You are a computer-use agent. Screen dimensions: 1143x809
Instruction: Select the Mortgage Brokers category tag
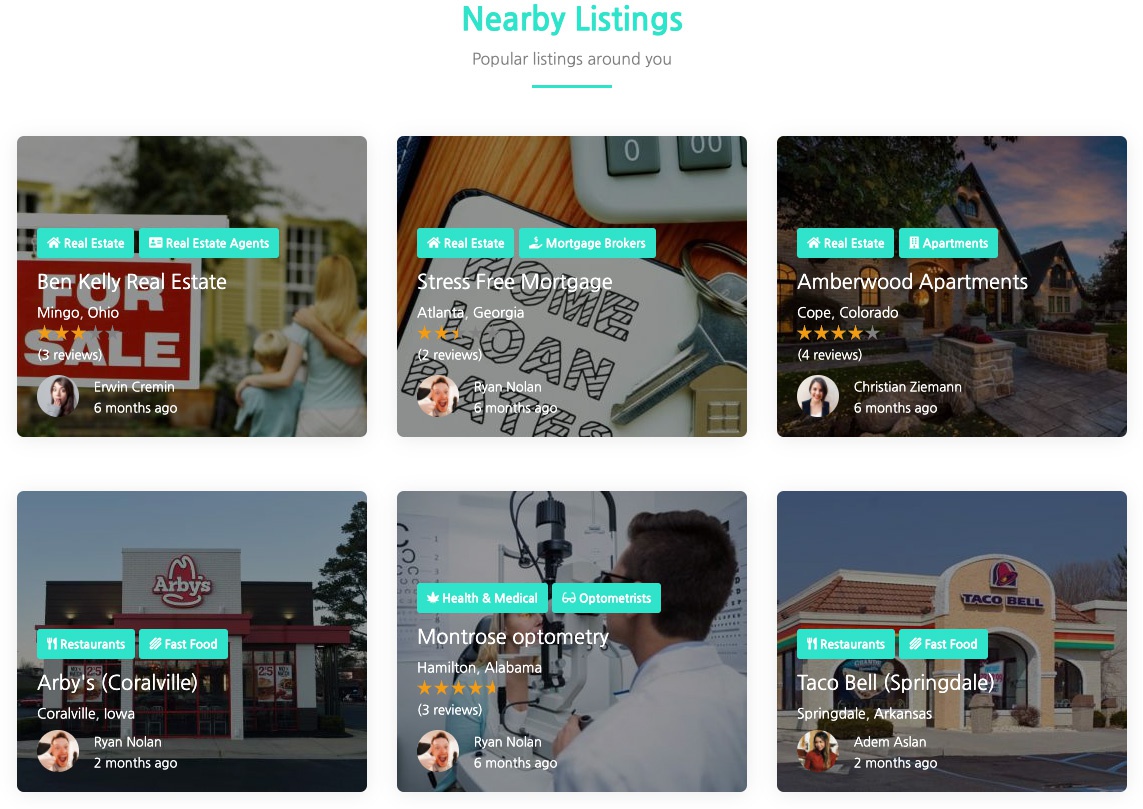click(x=588, y=243)
